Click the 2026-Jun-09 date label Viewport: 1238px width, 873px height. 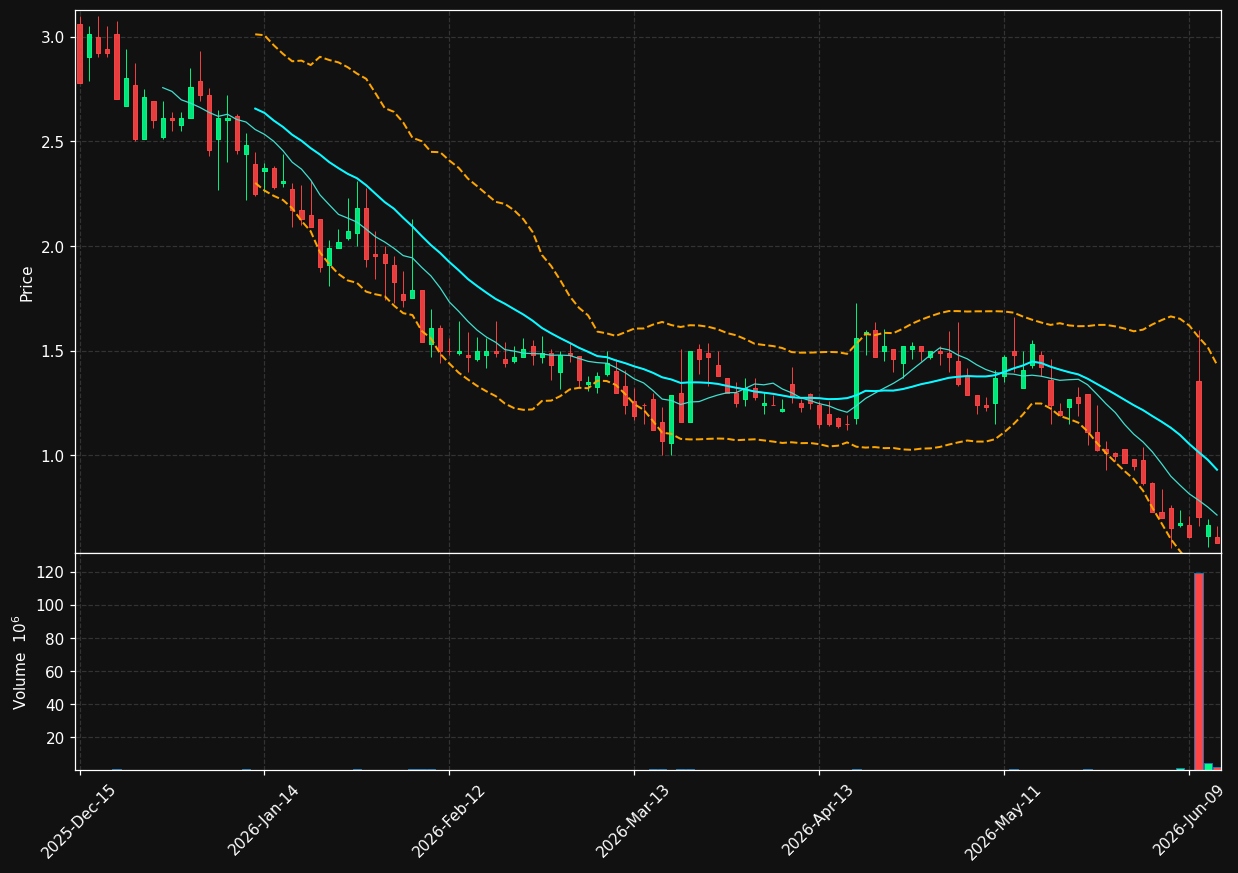pos(1189,822)
